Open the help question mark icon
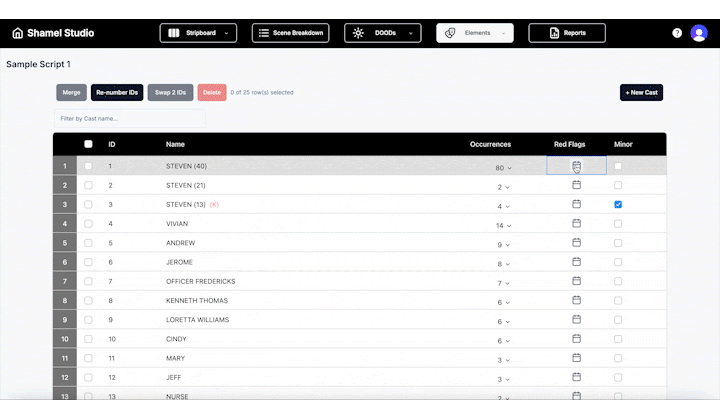The height and width of the screenshot is (420, 720). [677, 33]
